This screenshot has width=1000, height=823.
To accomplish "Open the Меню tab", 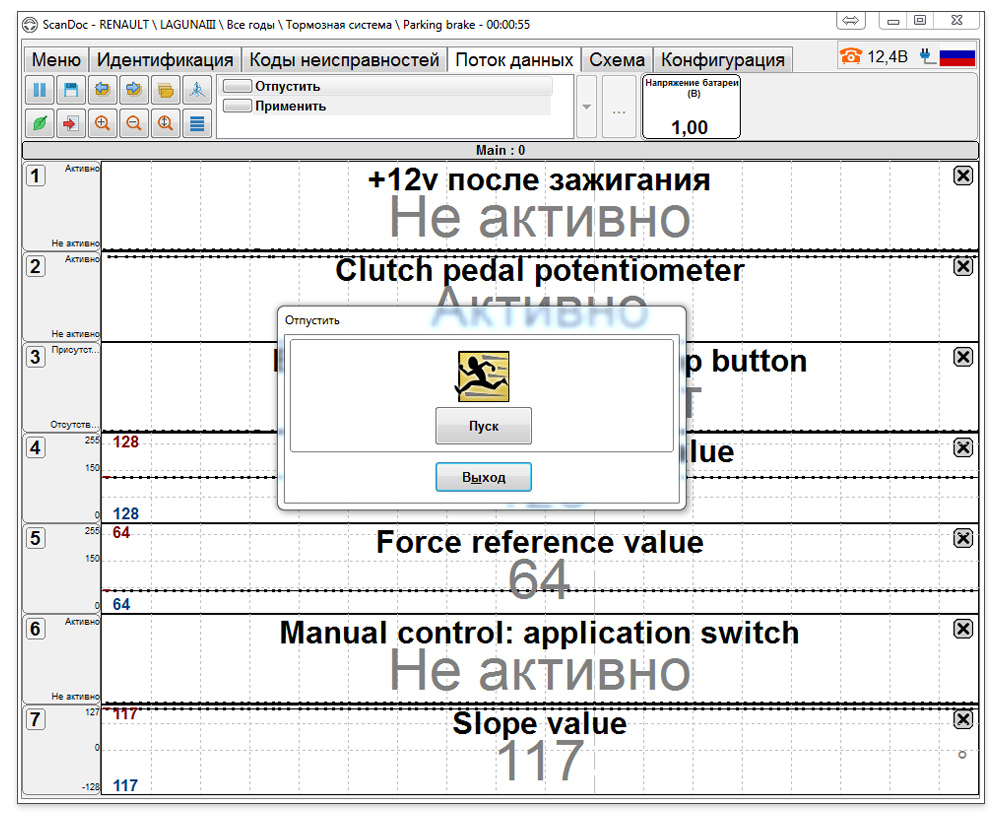I will [x=56, y=59].
